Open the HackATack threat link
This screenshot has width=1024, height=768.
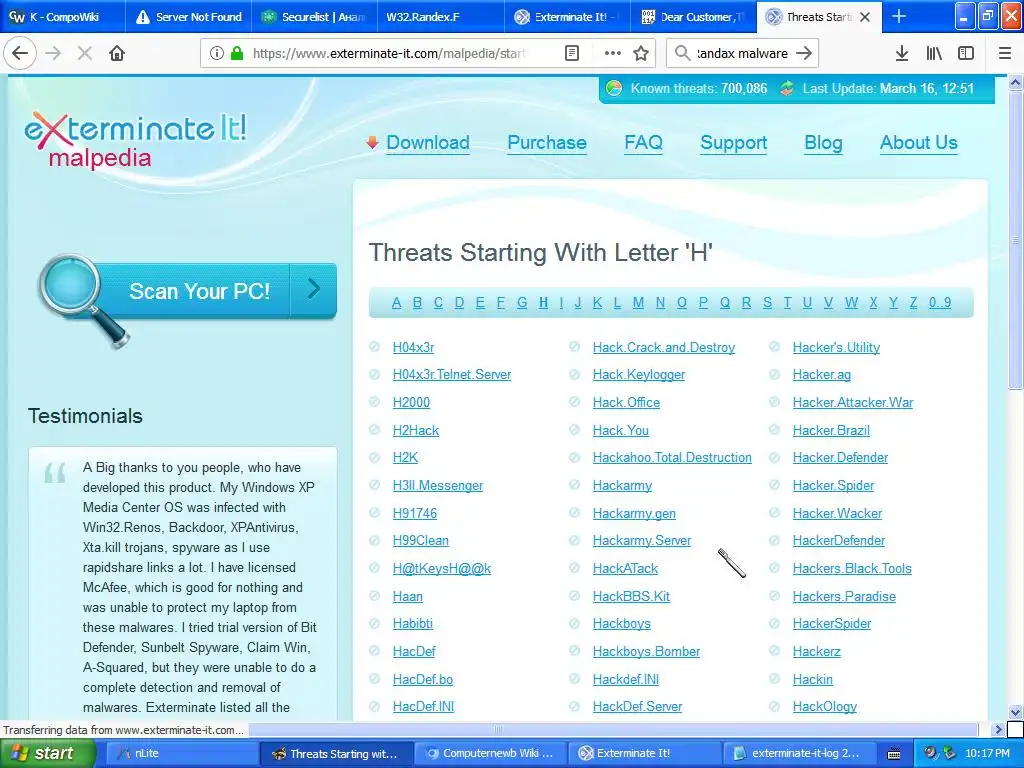click(625, 568)
